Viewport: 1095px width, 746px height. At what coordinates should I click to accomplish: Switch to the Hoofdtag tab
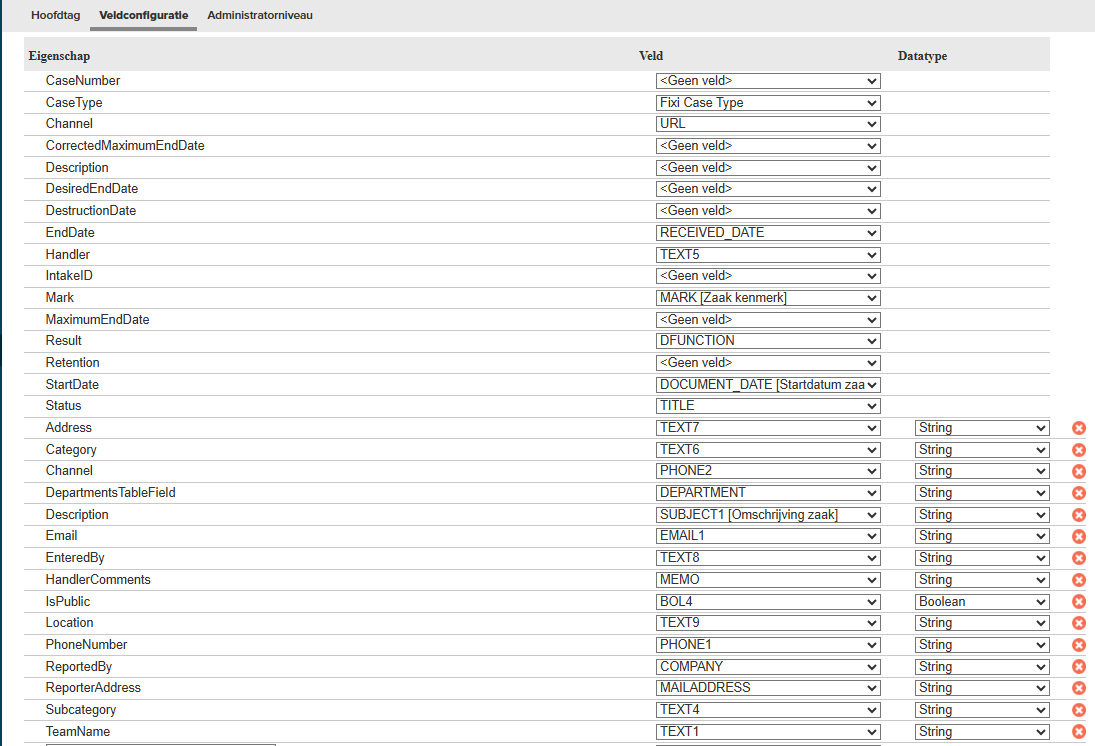[56, 15]
